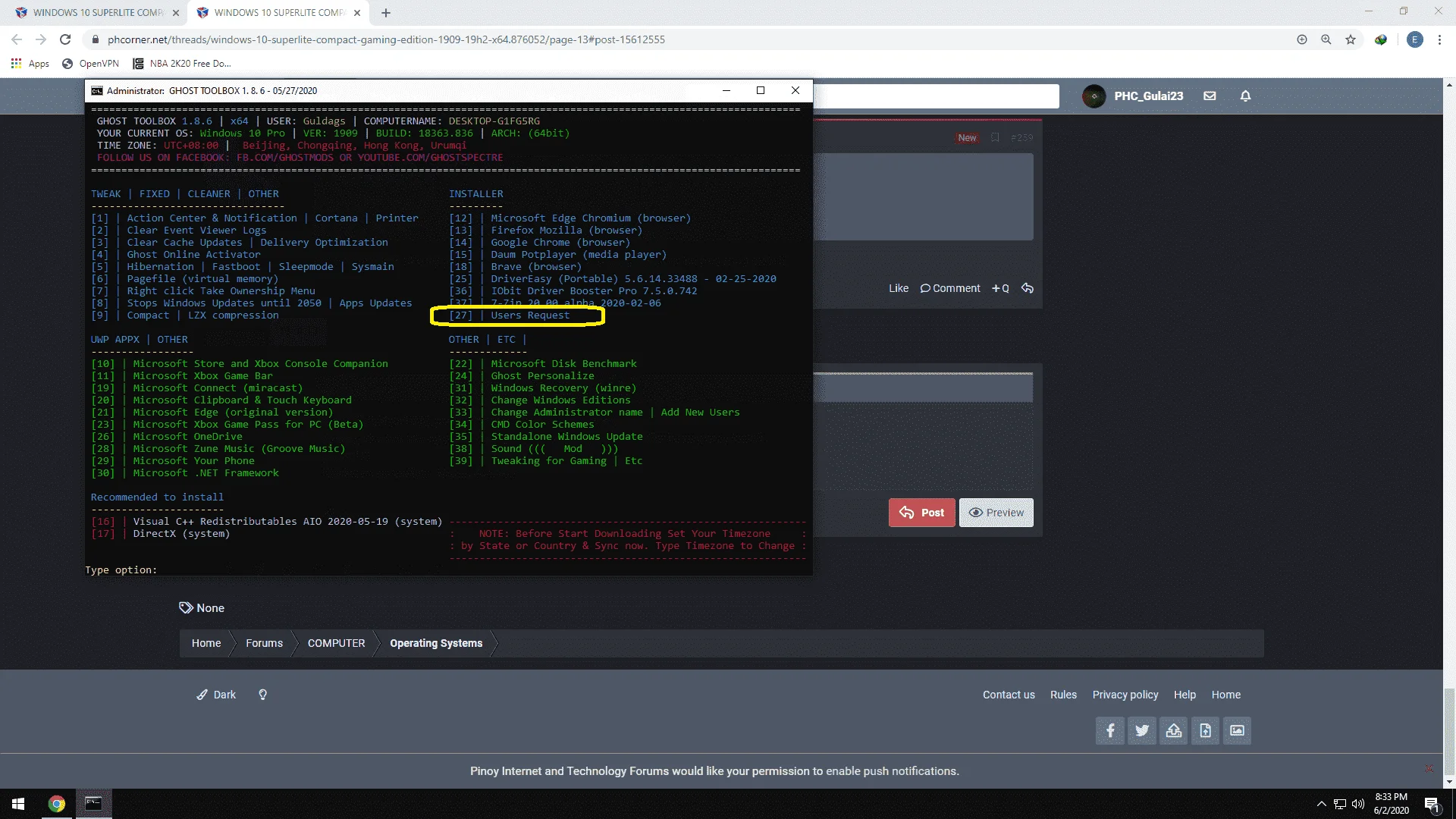This screenshot has height=819, width=1456.
Task: Open Windows Start menu
Action: pos(18,804)
